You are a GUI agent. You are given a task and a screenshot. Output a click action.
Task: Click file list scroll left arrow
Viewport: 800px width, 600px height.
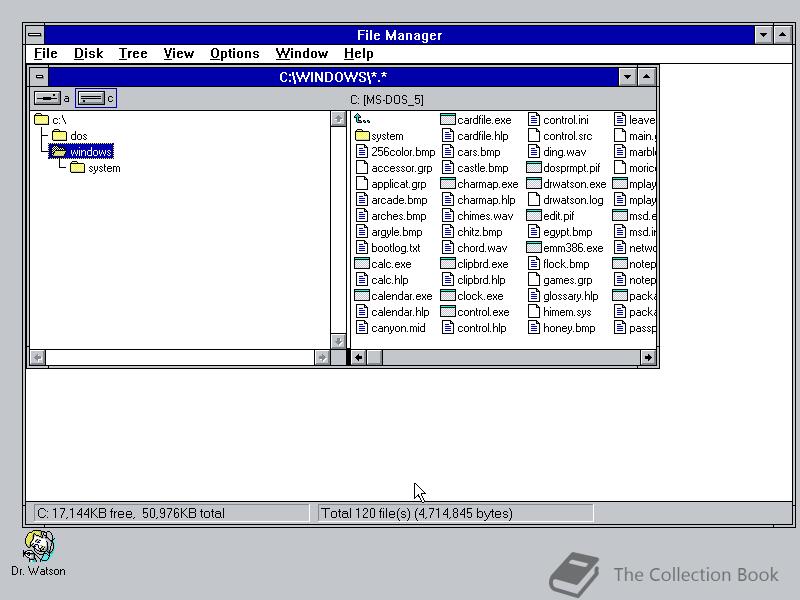click(x=359, y=357)
